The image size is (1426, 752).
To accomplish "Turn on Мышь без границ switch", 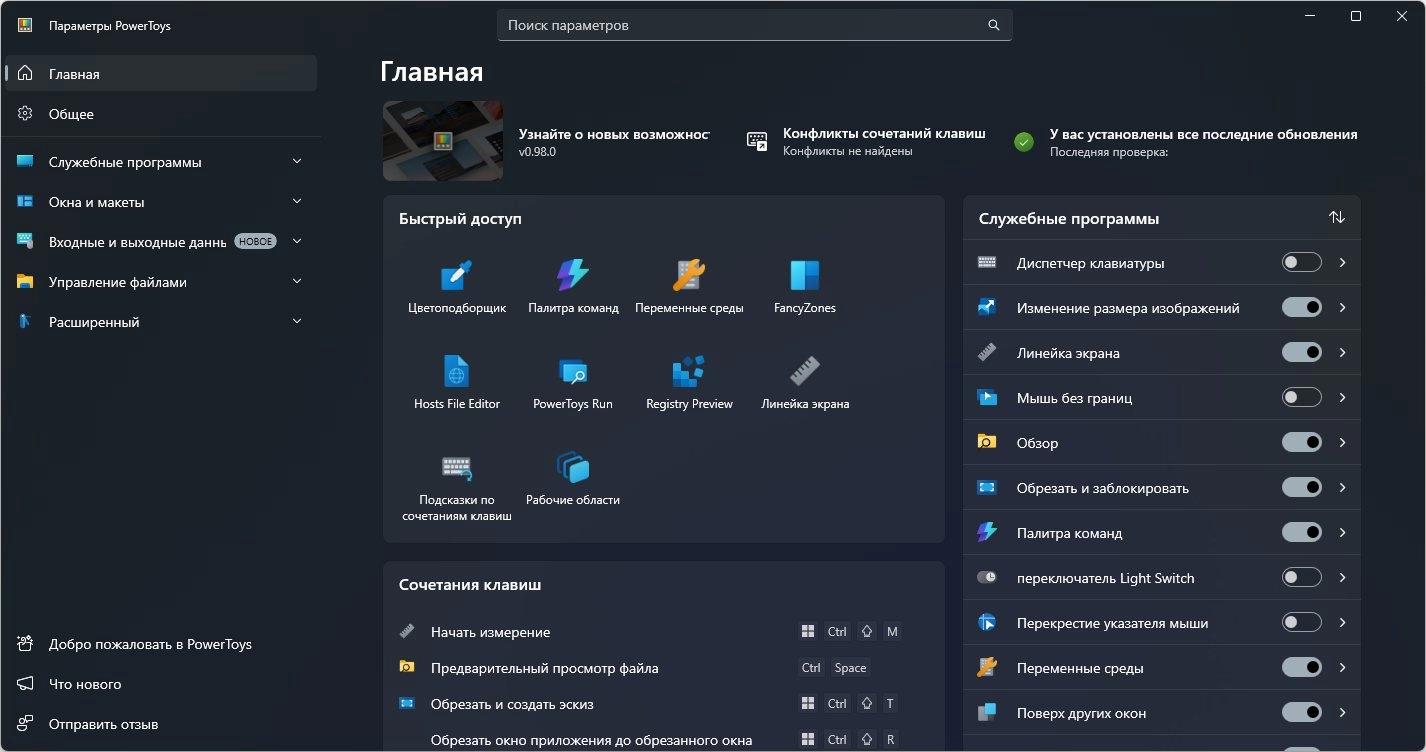I will (1302, 398).
